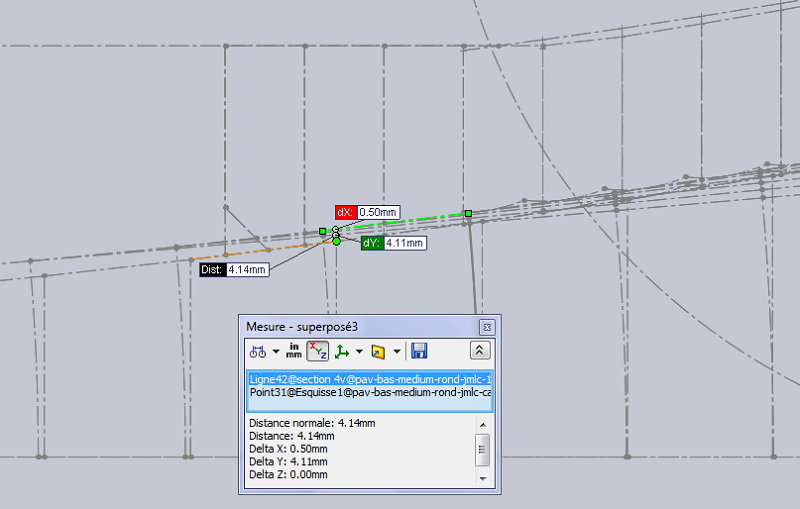Click the blue floppy disk save icon

(419, 351)
